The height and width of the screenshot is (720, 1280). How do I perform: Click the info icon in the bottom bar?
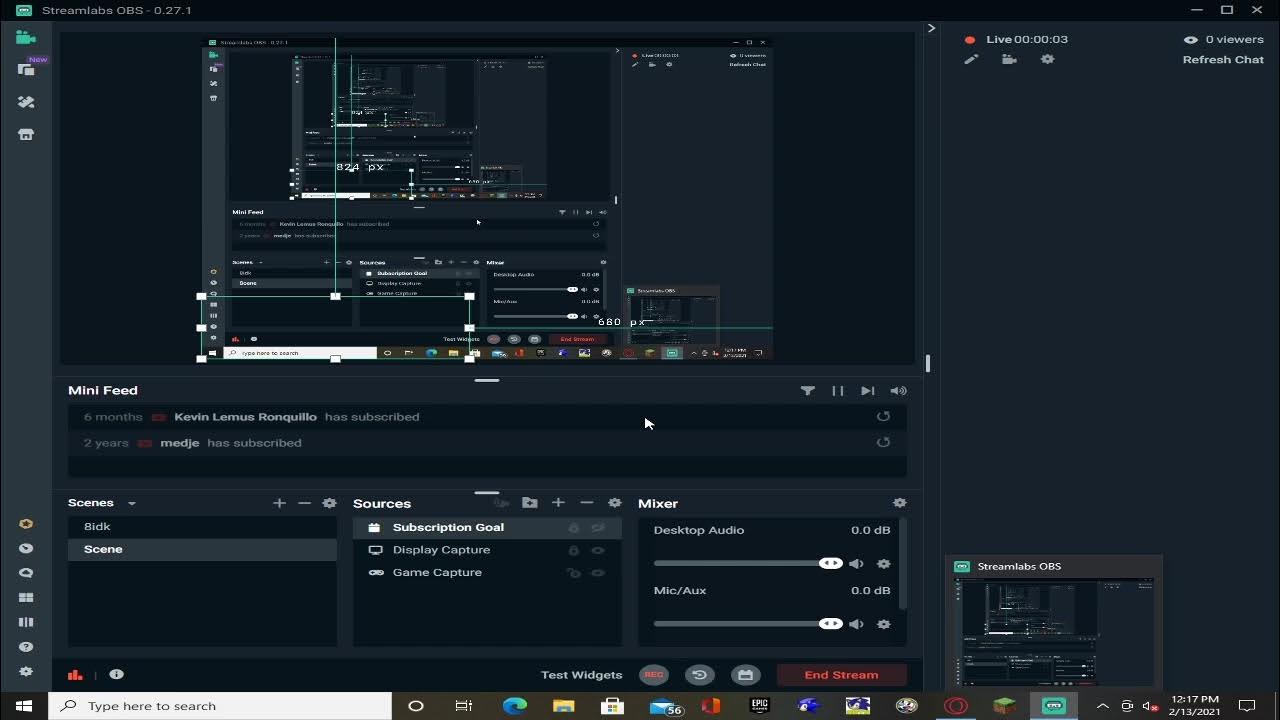point(116,674)
